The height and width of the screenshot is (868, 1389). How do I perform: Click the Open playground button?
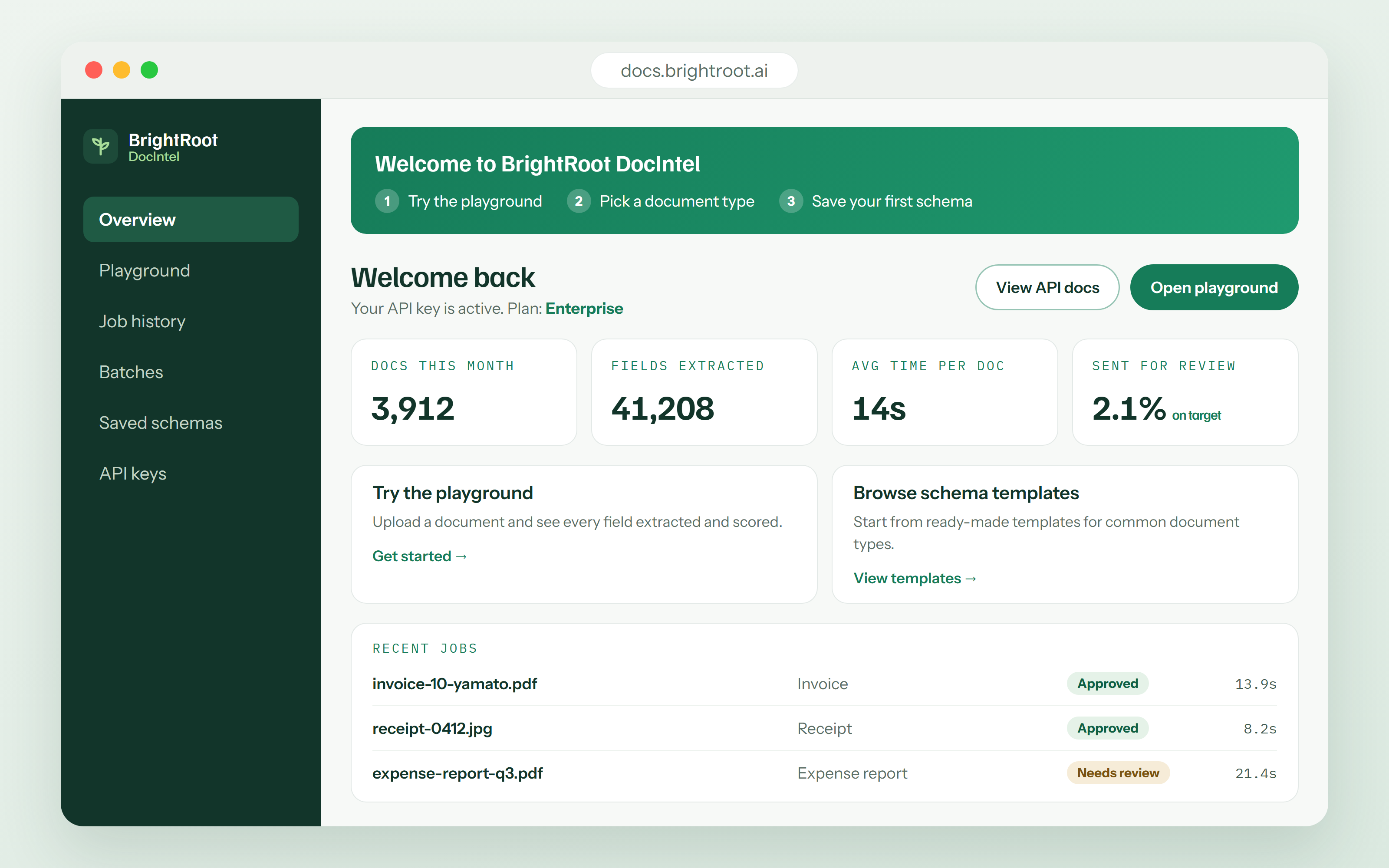(1214, 287)
